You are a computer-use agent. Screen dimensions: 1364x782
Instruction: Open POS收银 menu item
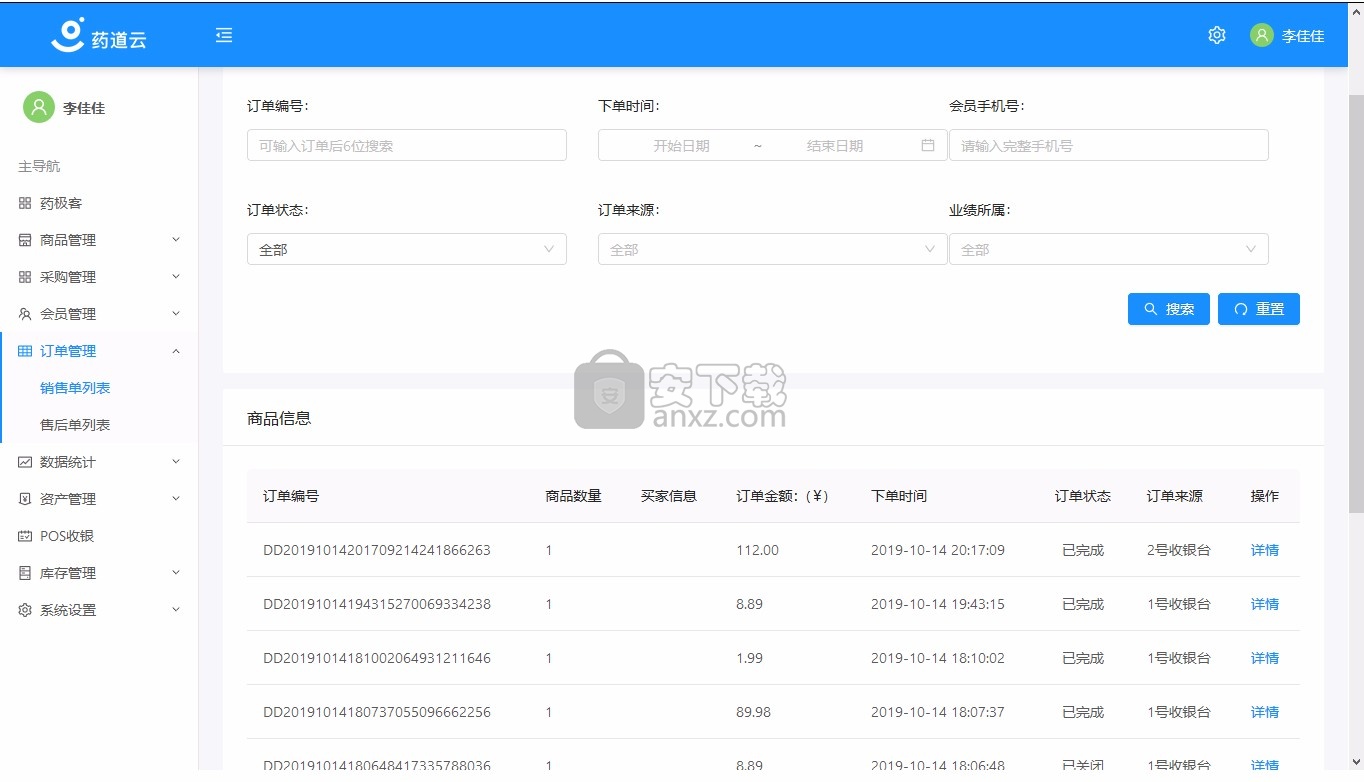pos(67,536)
